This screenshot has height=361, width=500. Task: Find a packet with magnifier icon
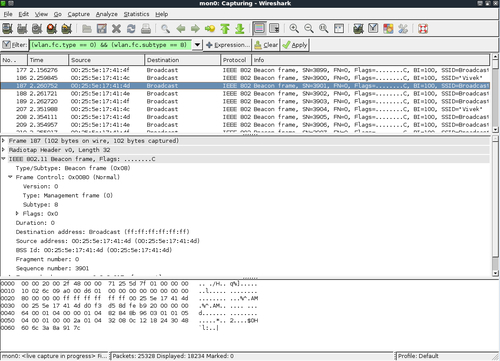(165, 29)
